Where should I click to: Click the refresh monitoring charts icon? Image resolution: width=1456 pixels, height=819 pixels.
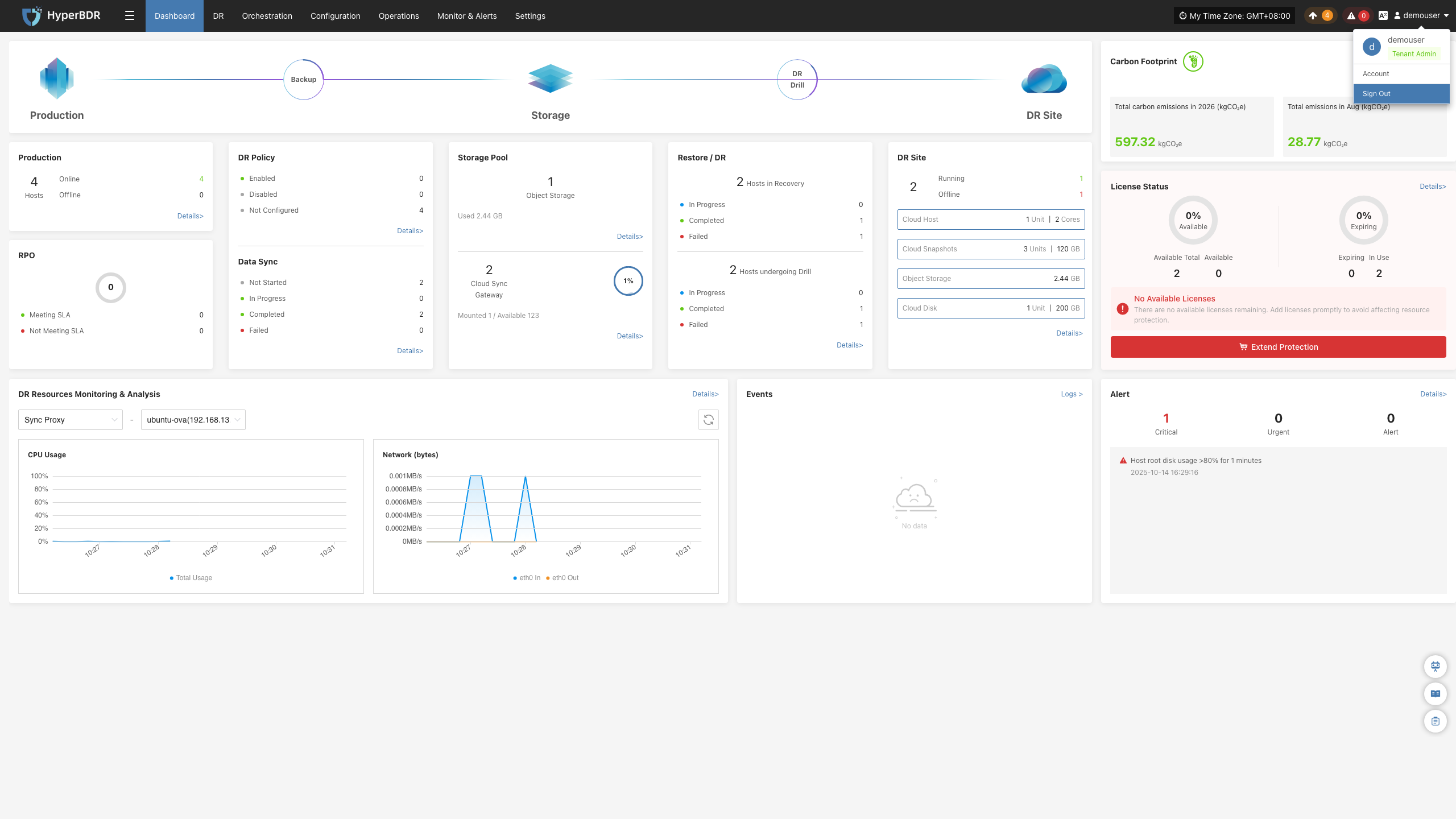(709, 420)
